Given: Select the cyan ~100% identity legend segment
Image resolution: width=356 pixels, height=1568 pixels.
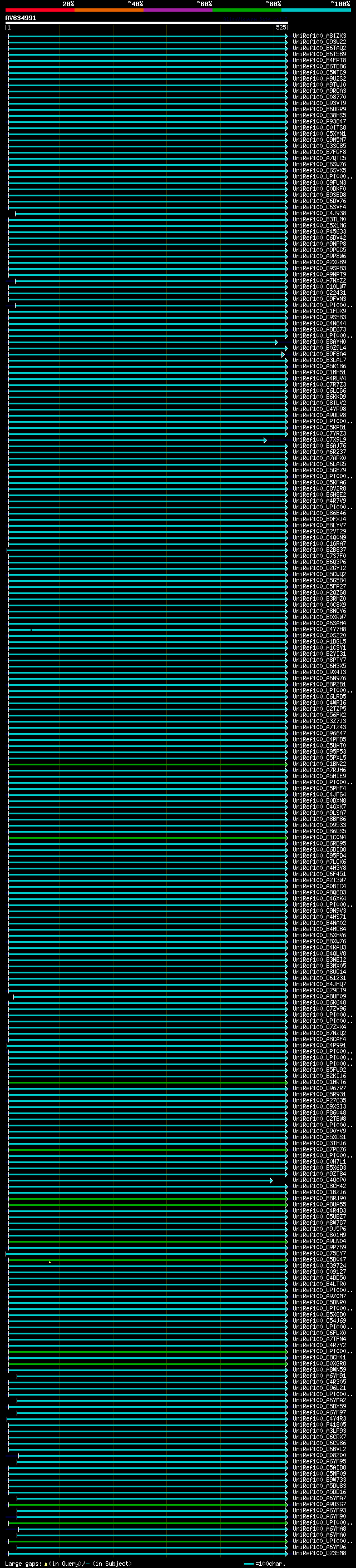Looking at the screenshot, I should (x=316, y=10).
